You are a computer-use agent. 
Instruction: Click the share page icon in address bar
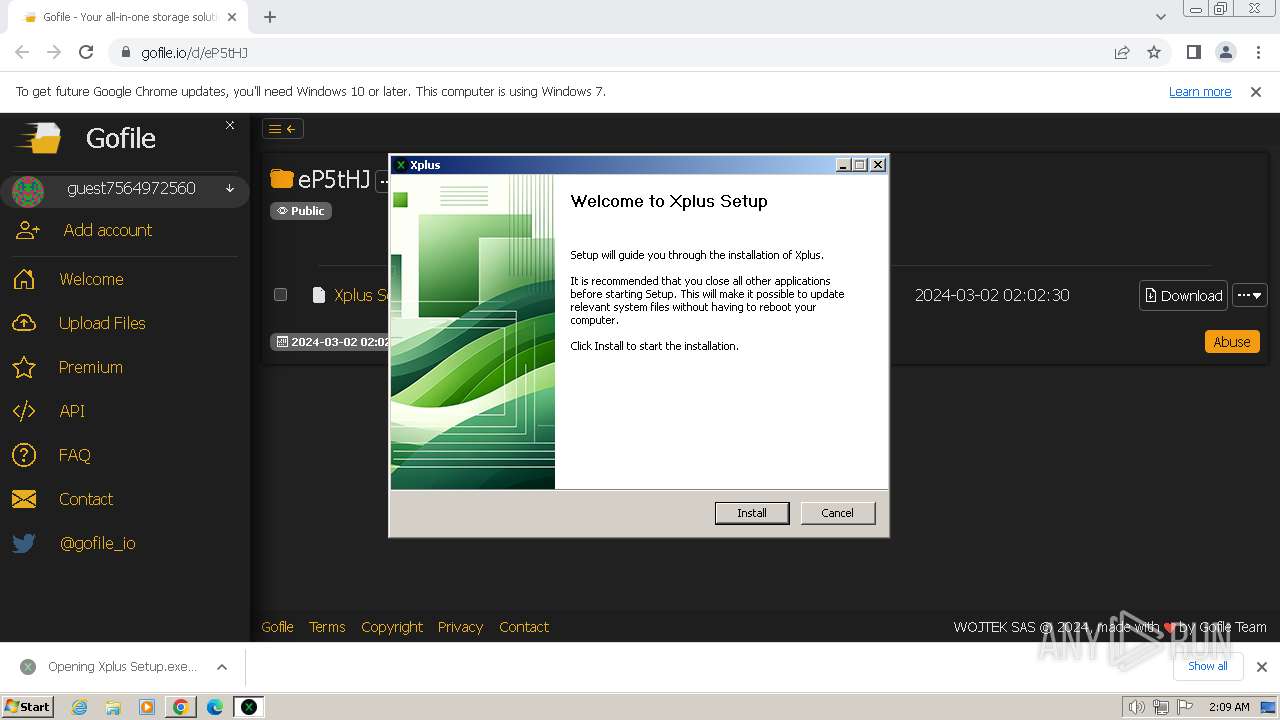pyautogui.click(x=1122, y=52)
